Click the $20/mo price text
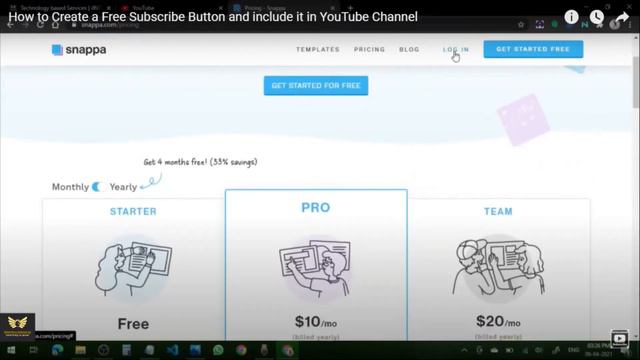The image size is (640, 360). pos(498,322)
